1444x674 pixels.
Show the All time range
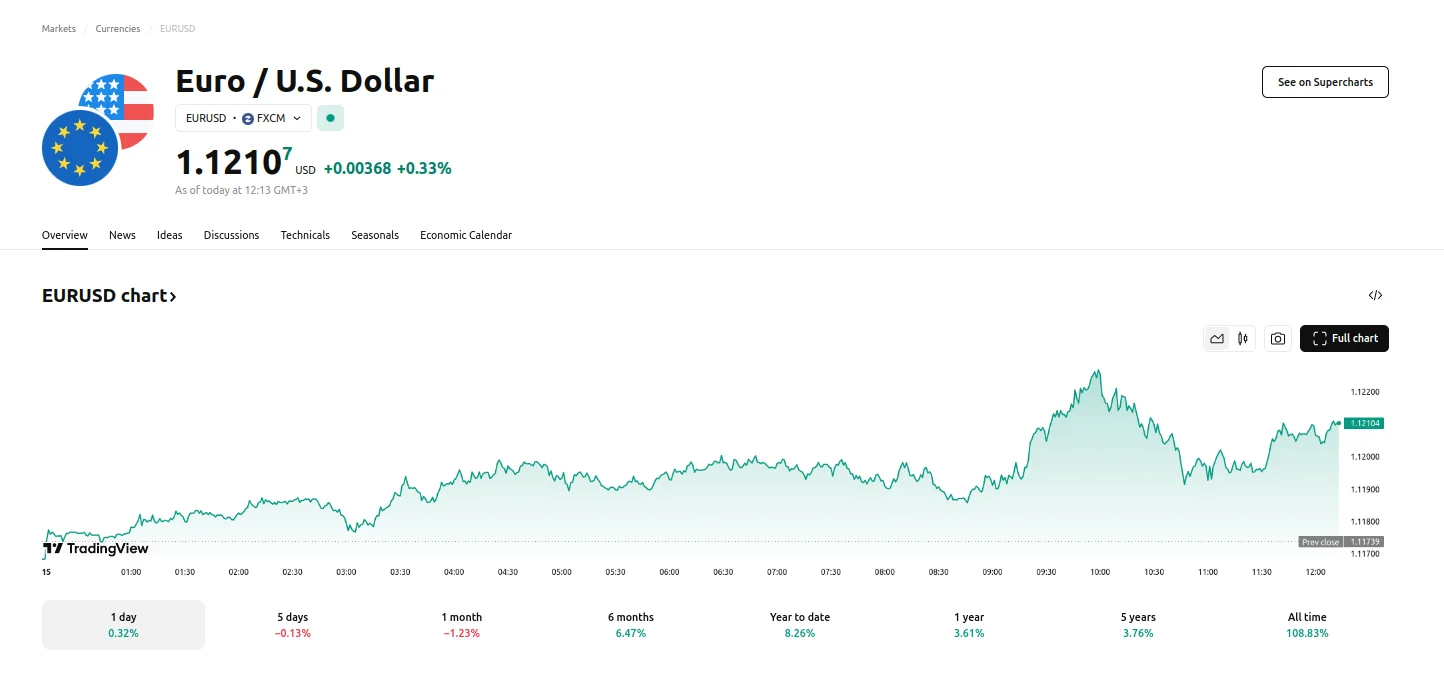pyautogui.click(x=1307, y=625)
